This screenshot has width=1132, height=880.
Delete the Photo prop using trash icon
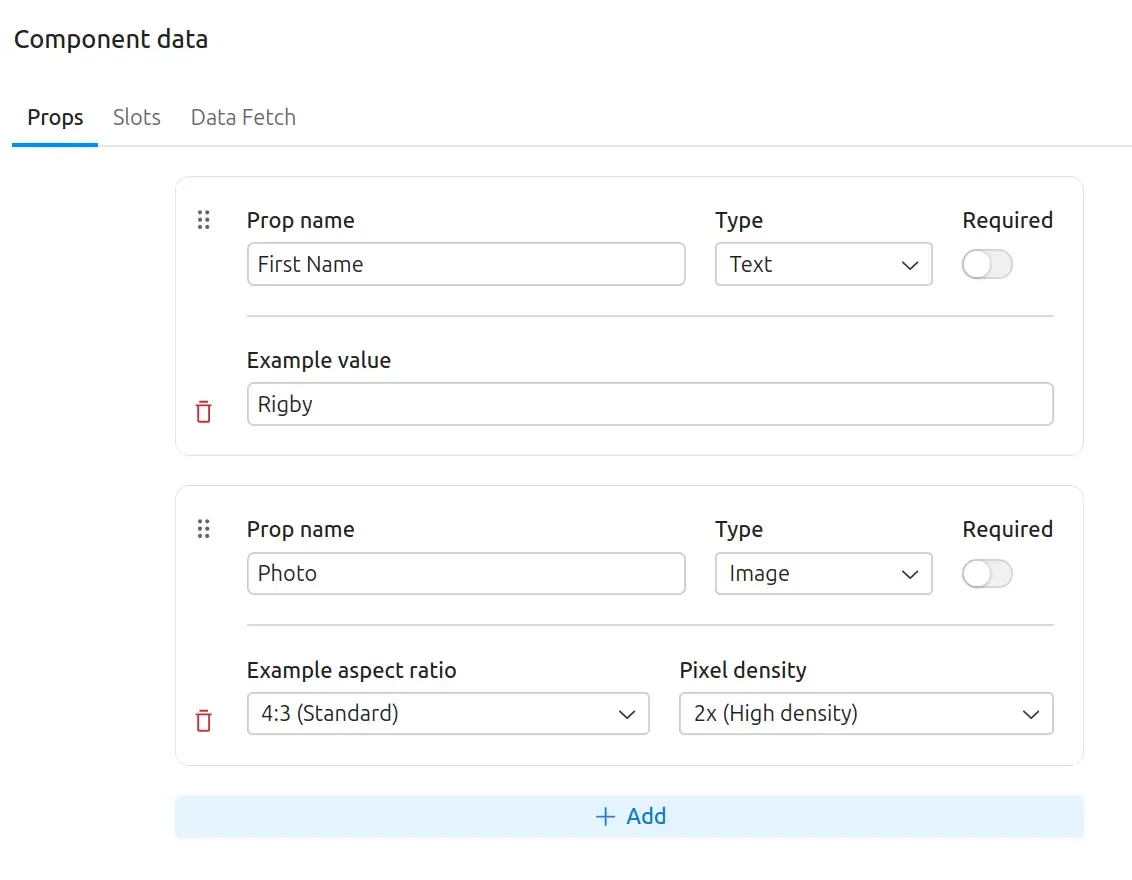(204, 721)
